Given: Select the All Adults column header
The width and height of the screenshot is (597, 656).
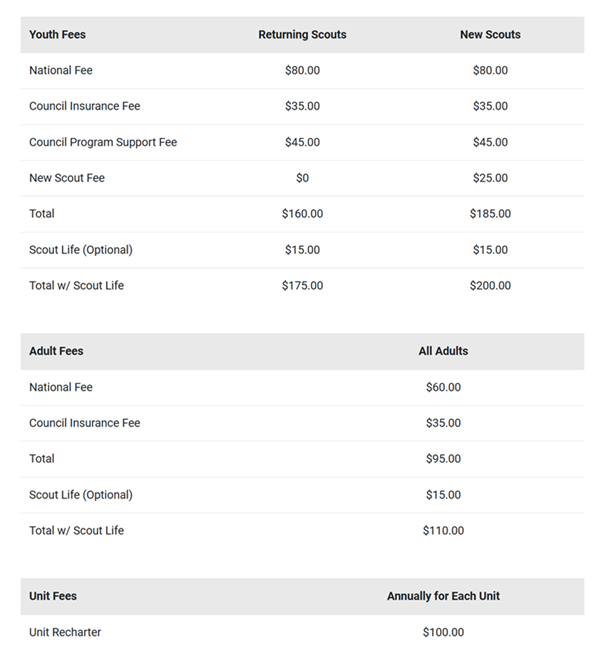Looking at the screenshot, I should tap(443, 351).
